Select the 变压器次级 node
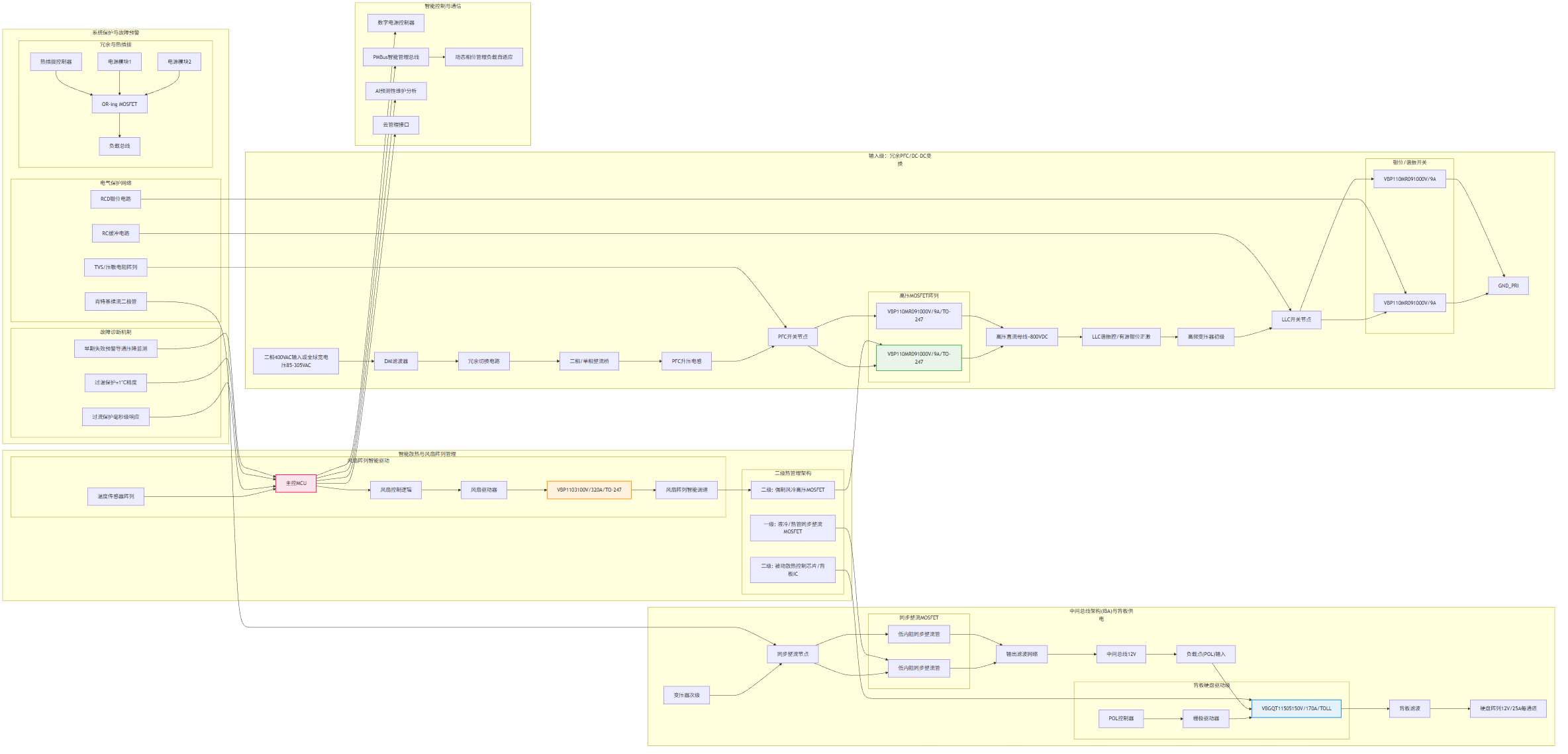The height and width of the screenshot is (754, 1568). point(687,695)
